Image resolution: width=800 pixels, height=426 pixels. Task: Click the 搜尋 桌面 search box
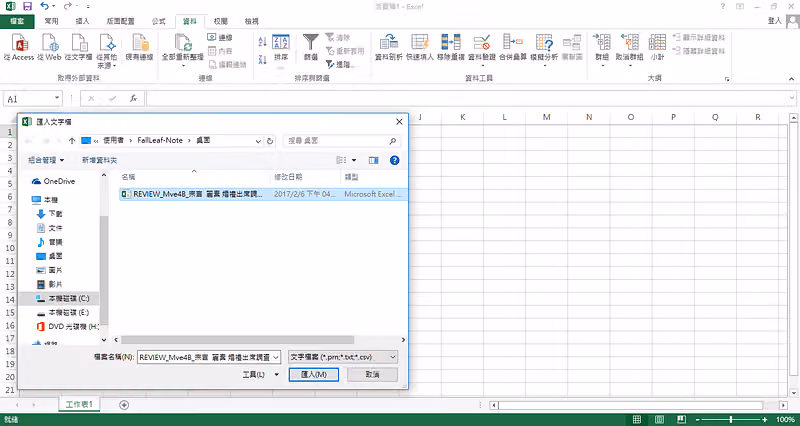[x=342, y=141]
